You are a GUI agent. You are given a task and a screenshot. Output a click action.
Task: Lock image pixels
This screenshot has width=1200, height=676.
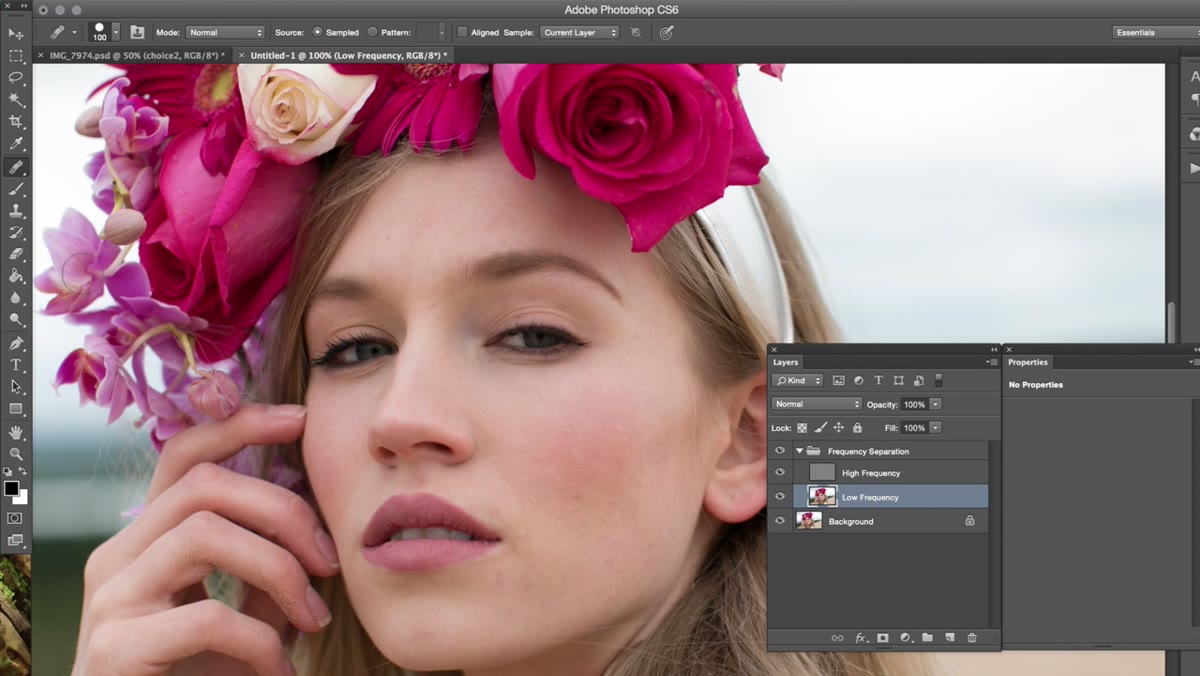point(820,428)
